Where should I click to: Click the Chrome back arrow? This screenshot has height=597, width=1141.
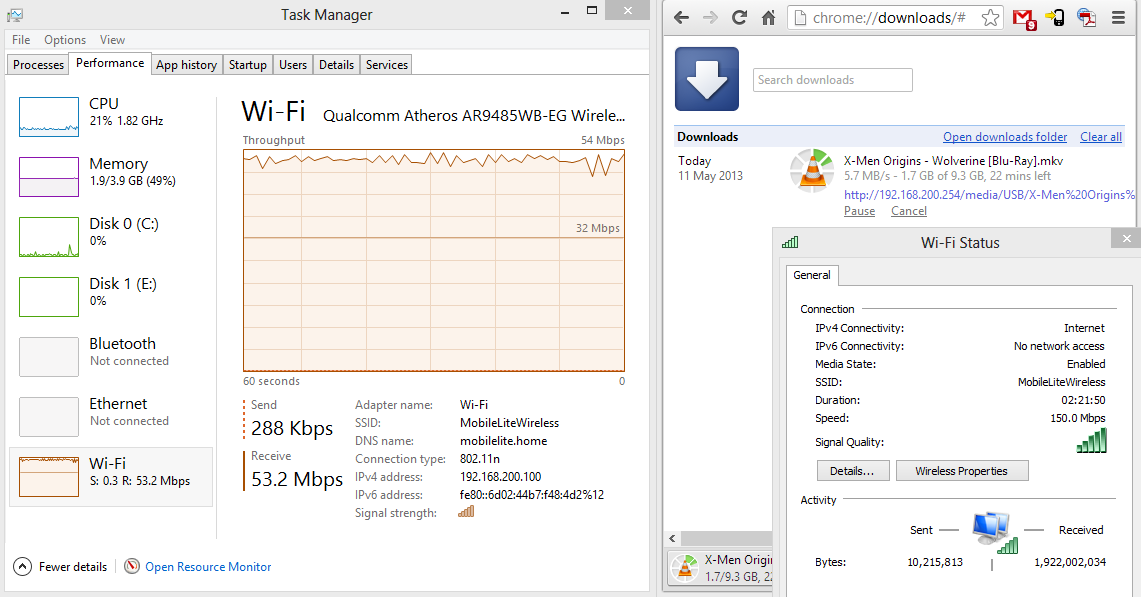pyautogui.click(x=681, y=18)
